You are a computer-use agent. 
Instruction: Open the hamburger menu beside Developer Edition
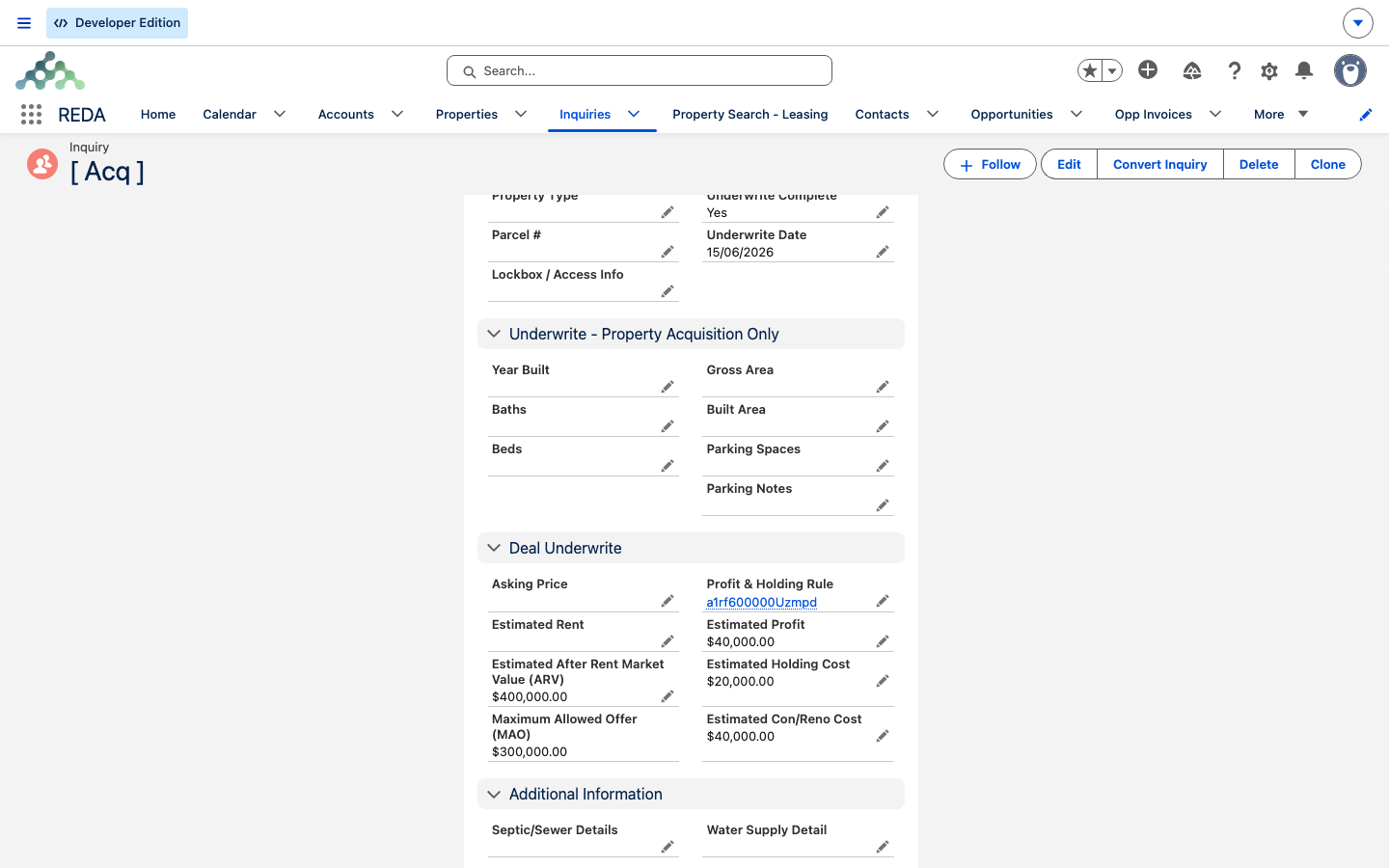(x=24, y=23)
